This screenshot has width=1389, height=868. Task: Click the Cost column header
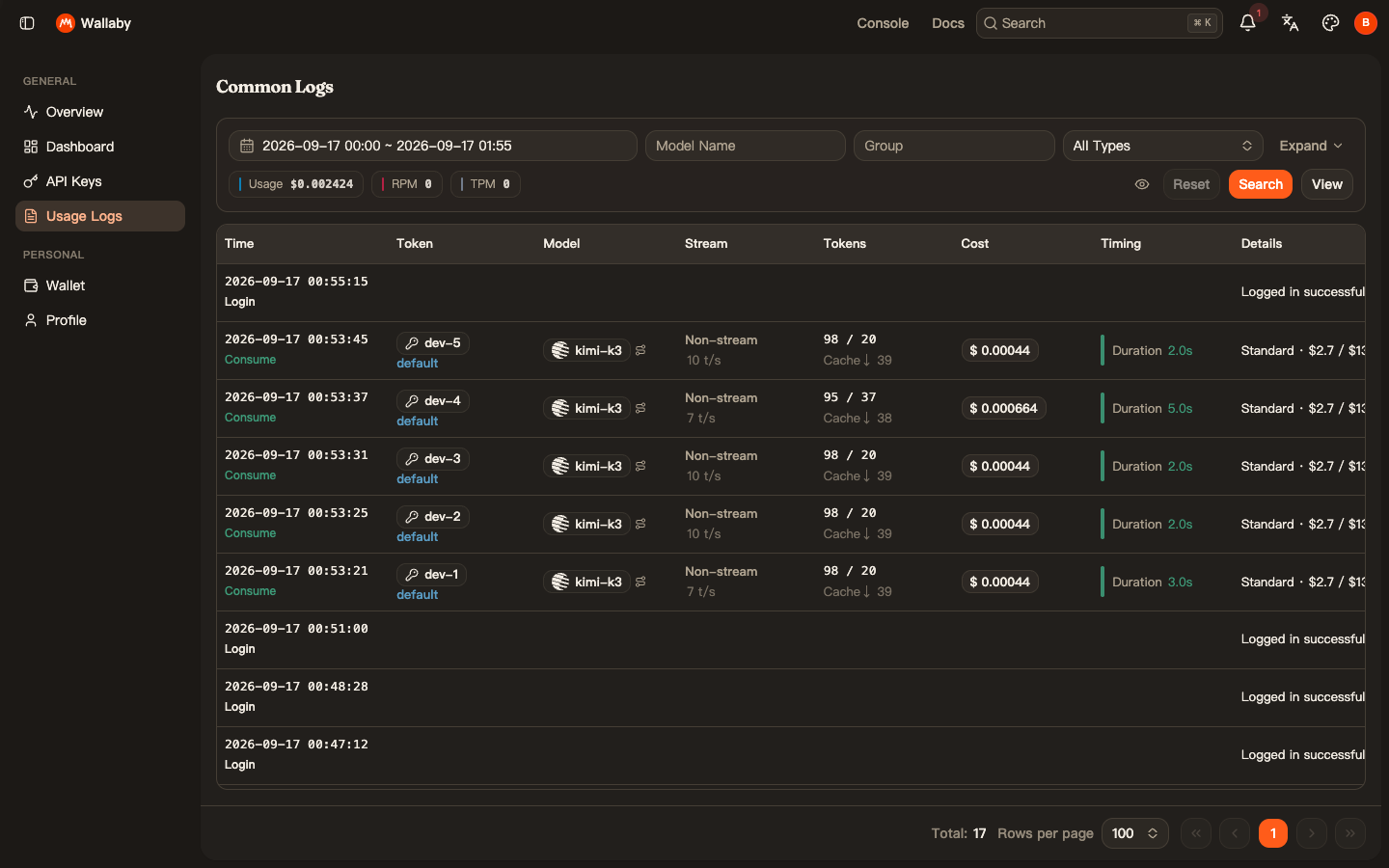coord(974,243)
